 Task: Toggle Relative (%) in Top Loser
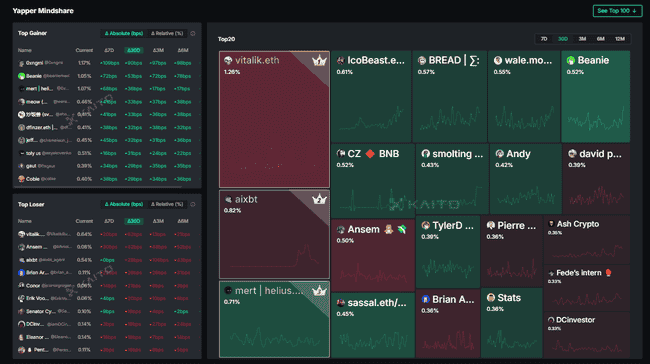coord(167,204)
